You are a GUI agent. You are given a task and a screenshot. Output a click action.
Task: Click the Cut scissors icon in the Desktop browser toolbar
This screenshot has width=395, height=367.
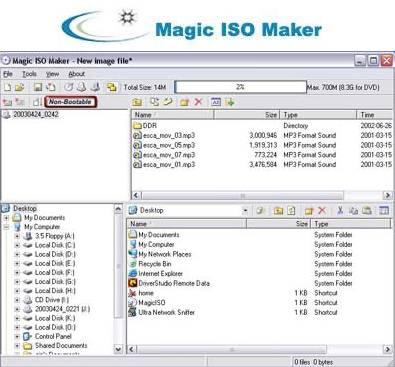click(340, 210)
